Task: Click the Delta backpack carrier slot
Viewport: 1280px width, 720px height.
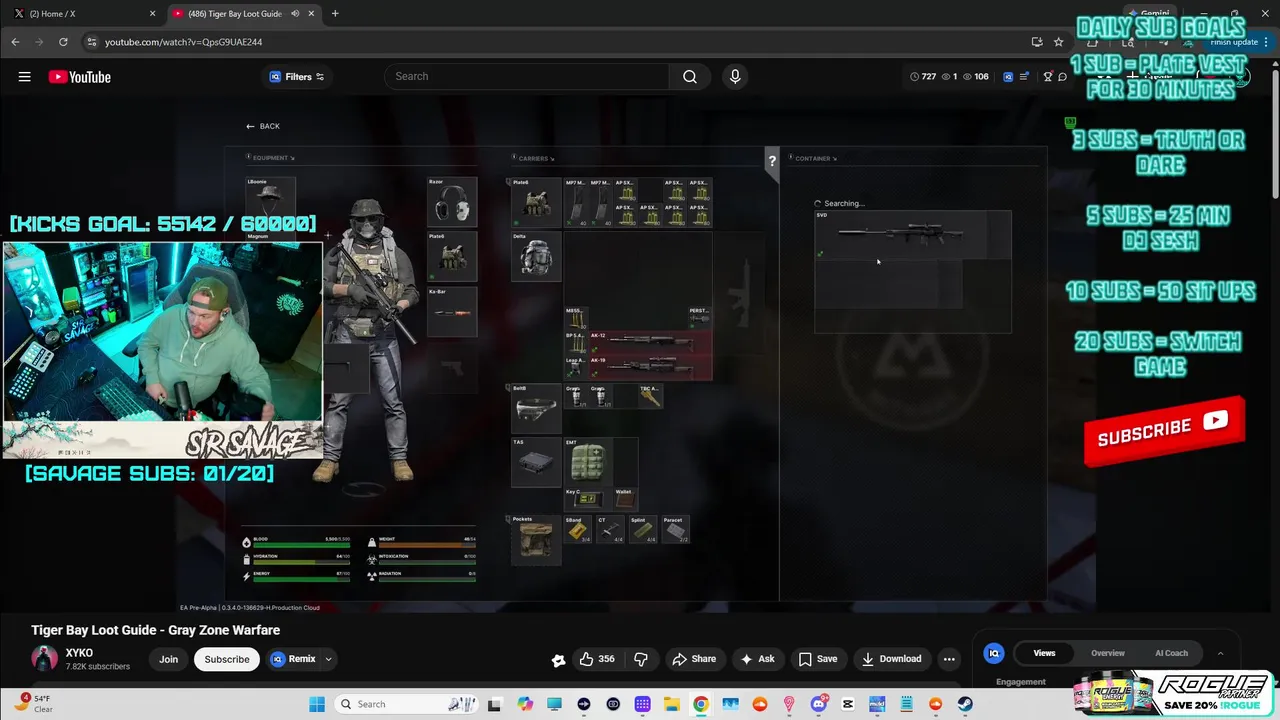Action: pos(536,257)
